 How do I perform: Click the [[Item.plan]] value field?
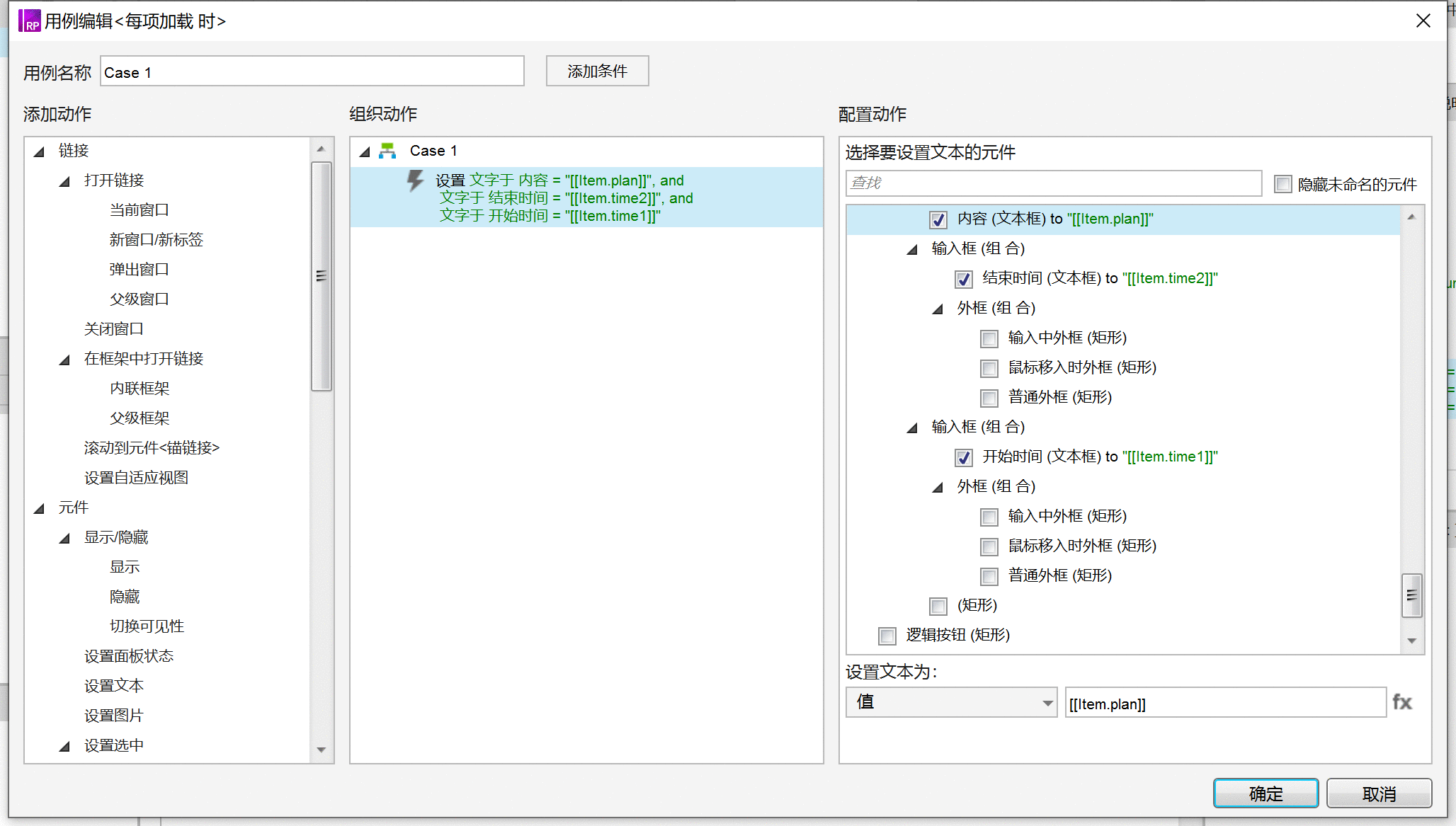[x=1226, y=703]
